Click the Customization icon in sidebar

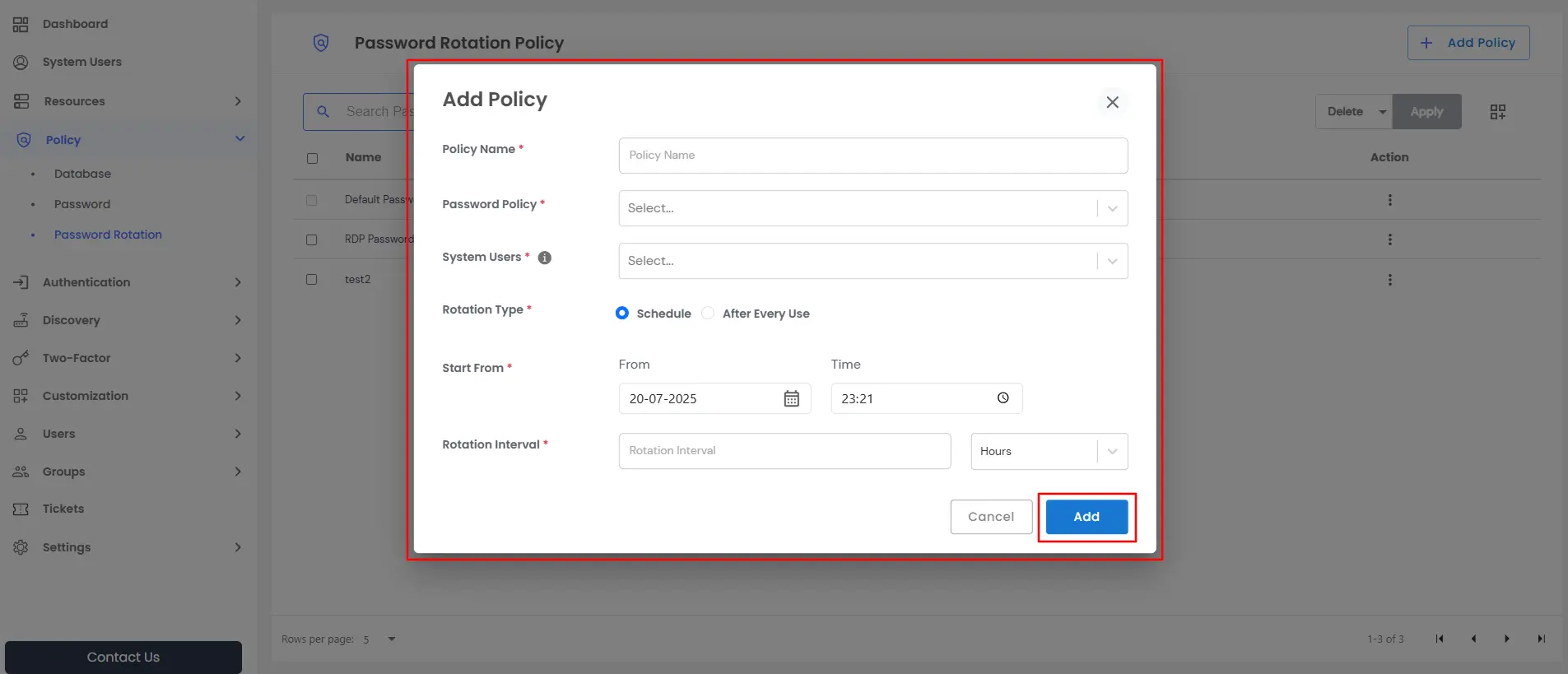click(x=21, y=396)
